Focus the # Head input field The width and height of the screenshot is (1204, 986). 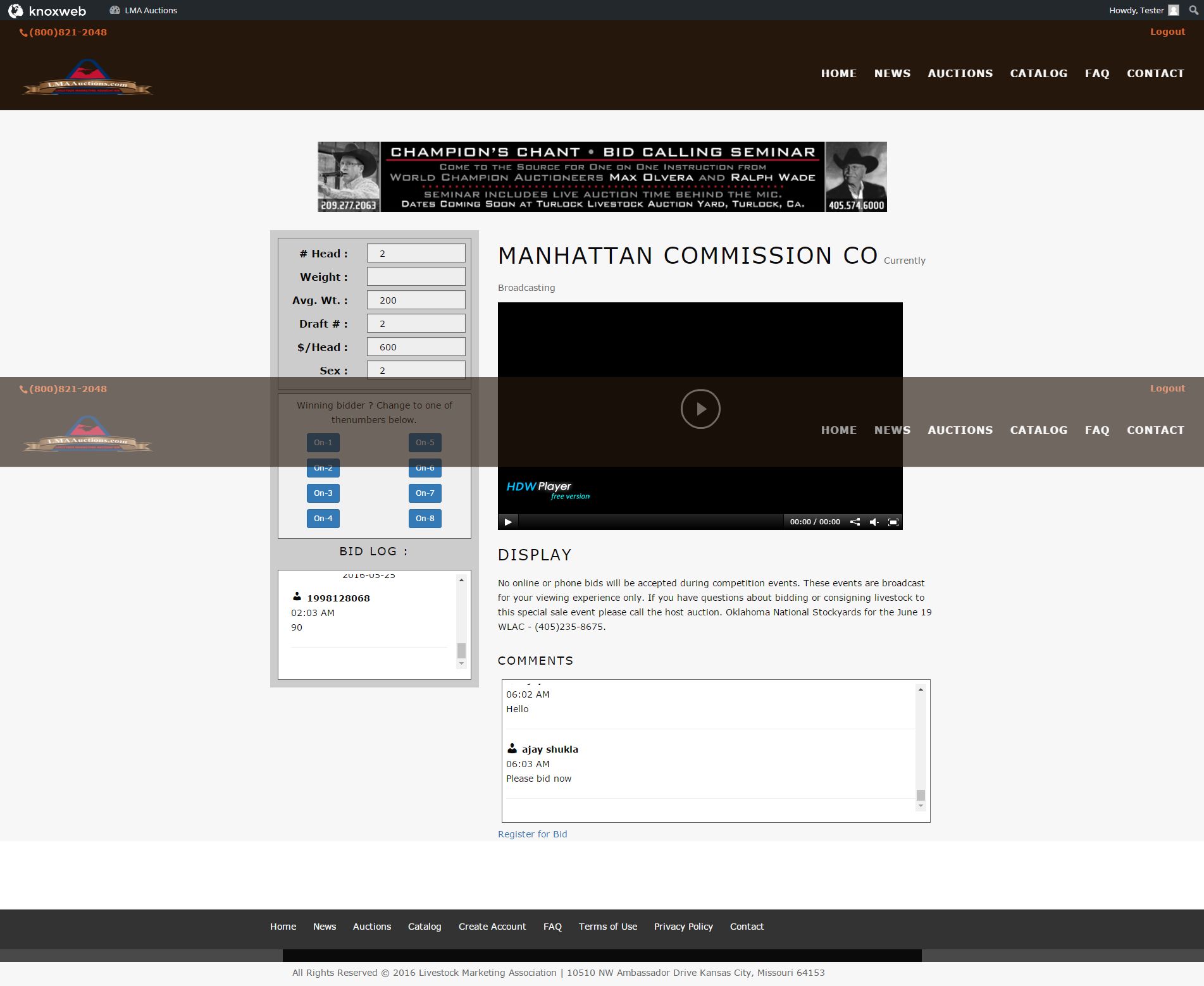point(416,253)
